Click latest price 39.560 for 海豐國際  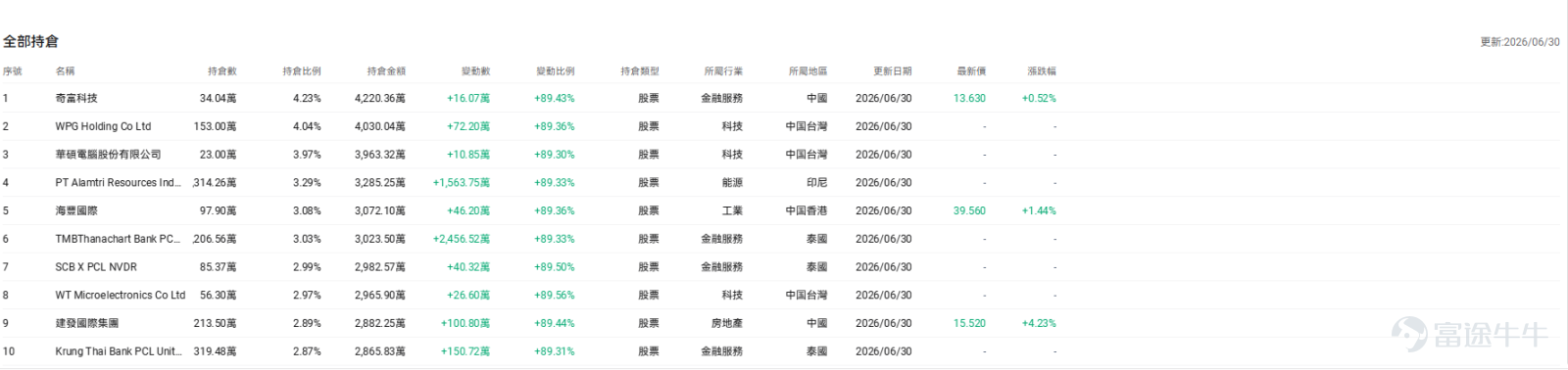click(x=969, y=210)
